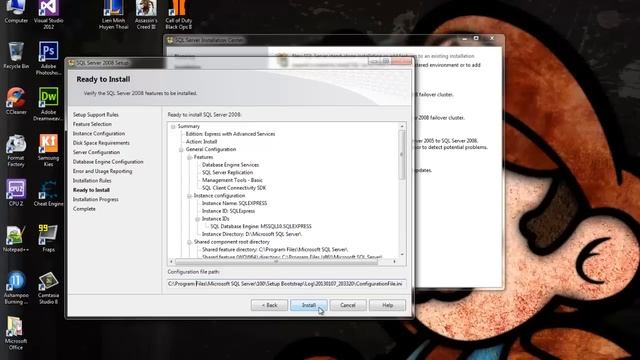Viewport: 640px width, 360px height.
Task: Open Adobe Photoshop desktop icon
Action: (x=48, y=58)
